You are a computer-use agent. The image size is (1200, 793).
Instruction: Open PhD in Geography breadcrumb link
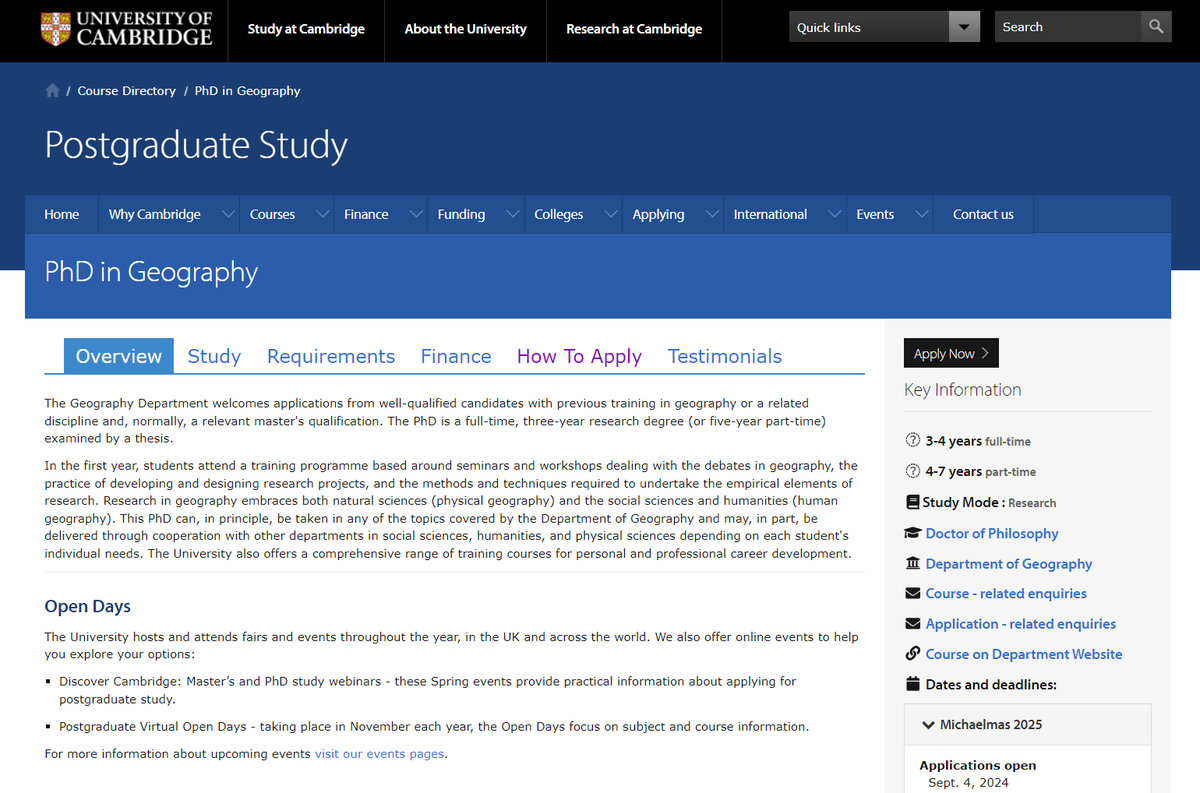pyautogui.click(x=247, y=91)
